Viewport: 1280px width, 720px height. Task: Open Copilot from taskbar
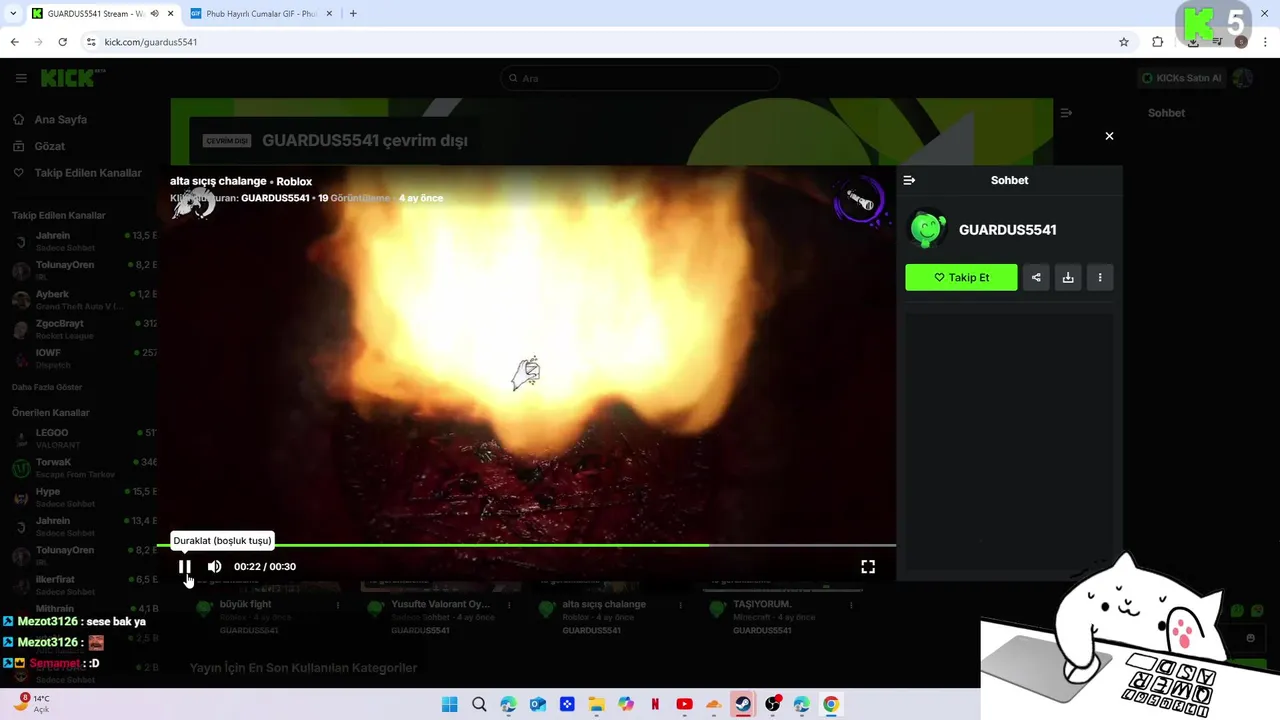[626, 704]
